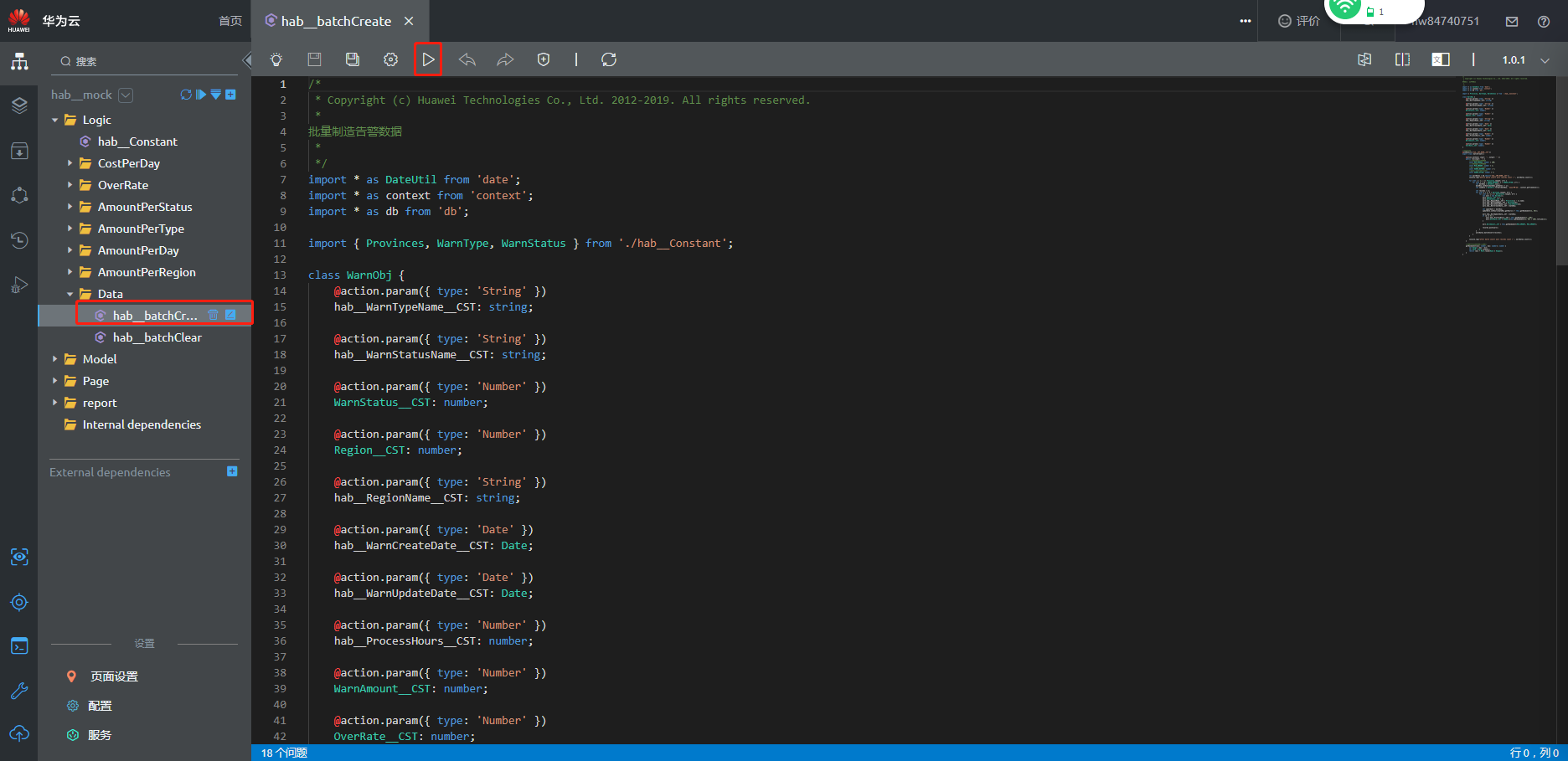The height and width of the screenshot is (761, 1568).
Task: Expand the report folder
Action: pos(55,403)
